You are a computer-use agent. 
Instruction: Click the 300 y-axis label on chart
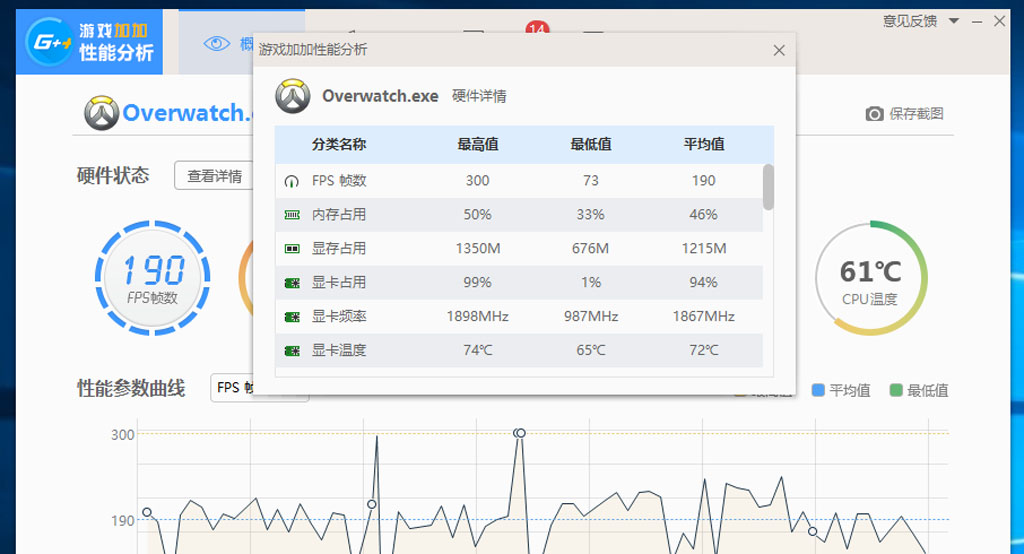click(122, 435)
